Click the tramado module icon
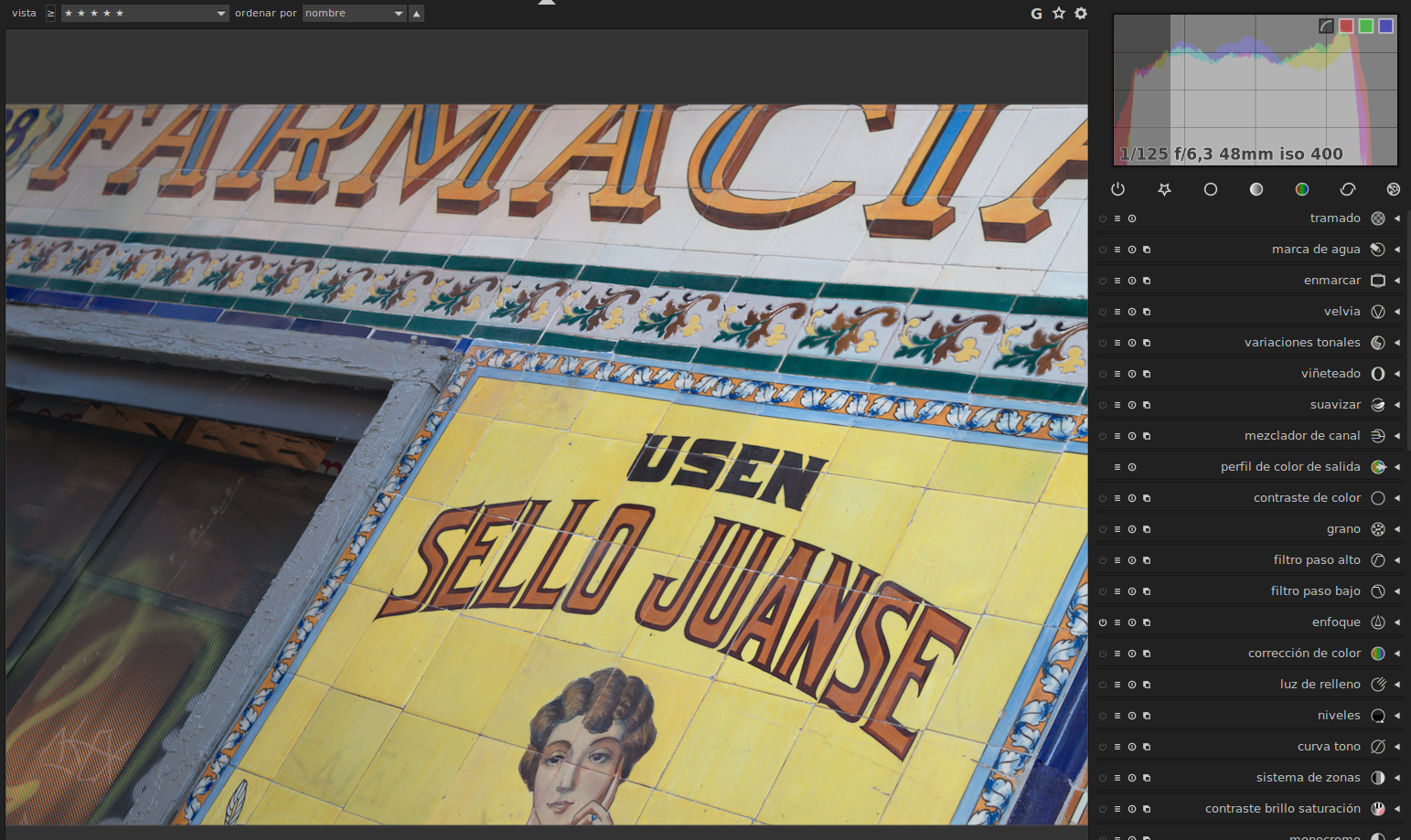Image resolution: width=1411 pixels, height=840 pixels. click(x=1378, y=218)
